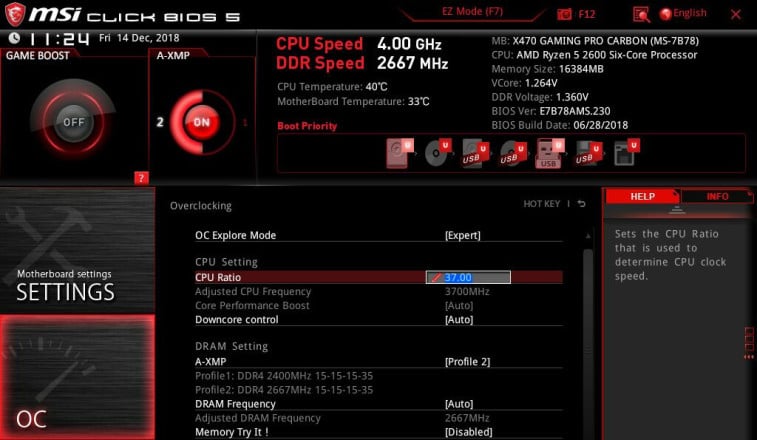Click the F12 screenshot camera icon
This screenshot has height=440, width=757.
point(564,14)
